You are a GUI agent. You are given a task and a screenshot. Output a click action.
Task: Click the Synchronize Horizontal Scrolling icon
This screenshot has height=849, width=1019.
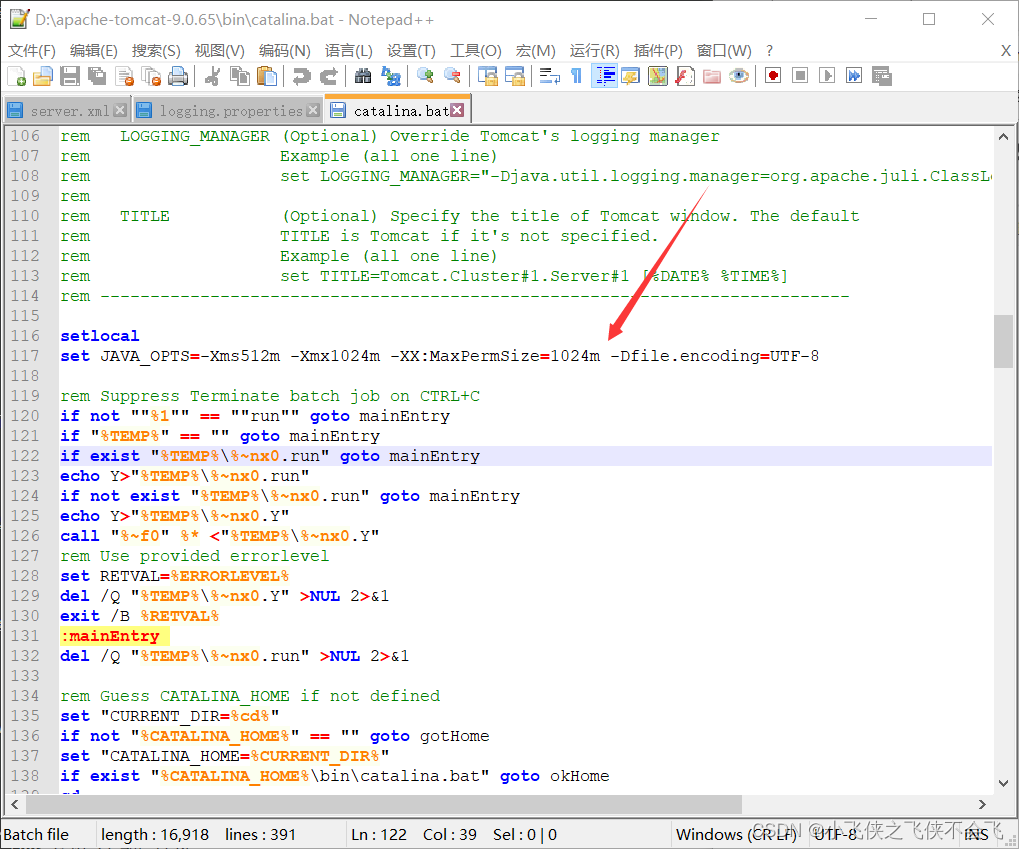(515, 77)
